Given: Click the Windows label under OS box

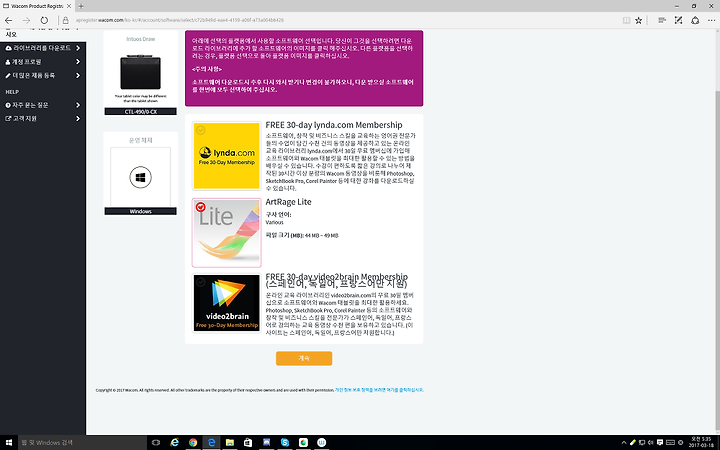Looking at the screenshot, I should [141, 211].
